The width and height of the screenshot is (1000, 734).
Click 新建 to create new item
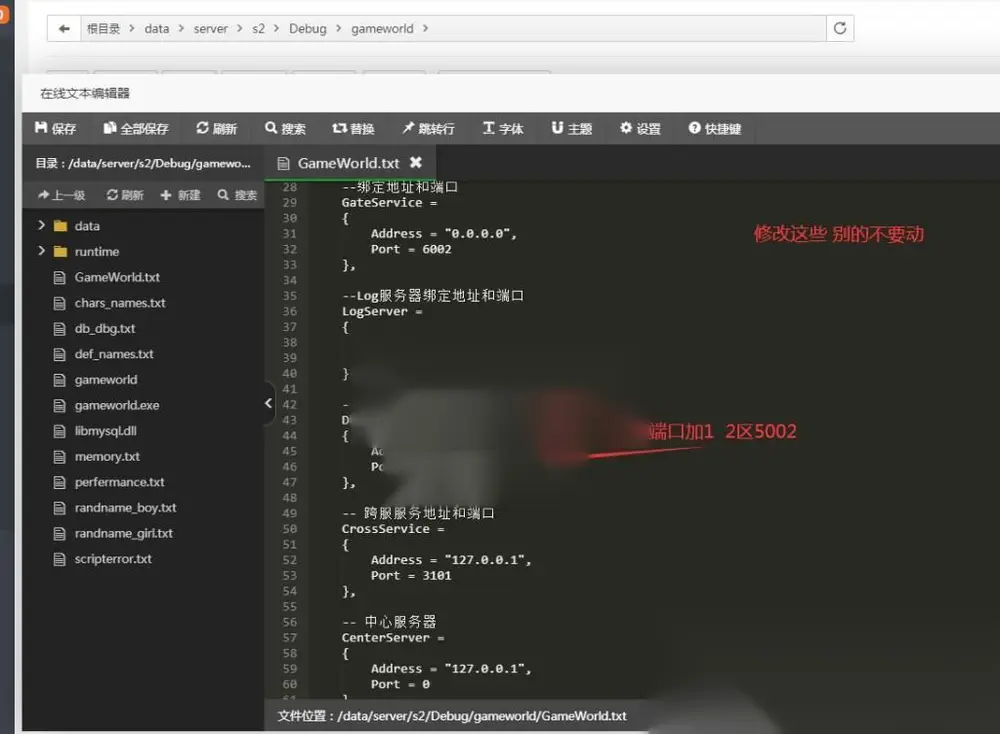point(180,195)
